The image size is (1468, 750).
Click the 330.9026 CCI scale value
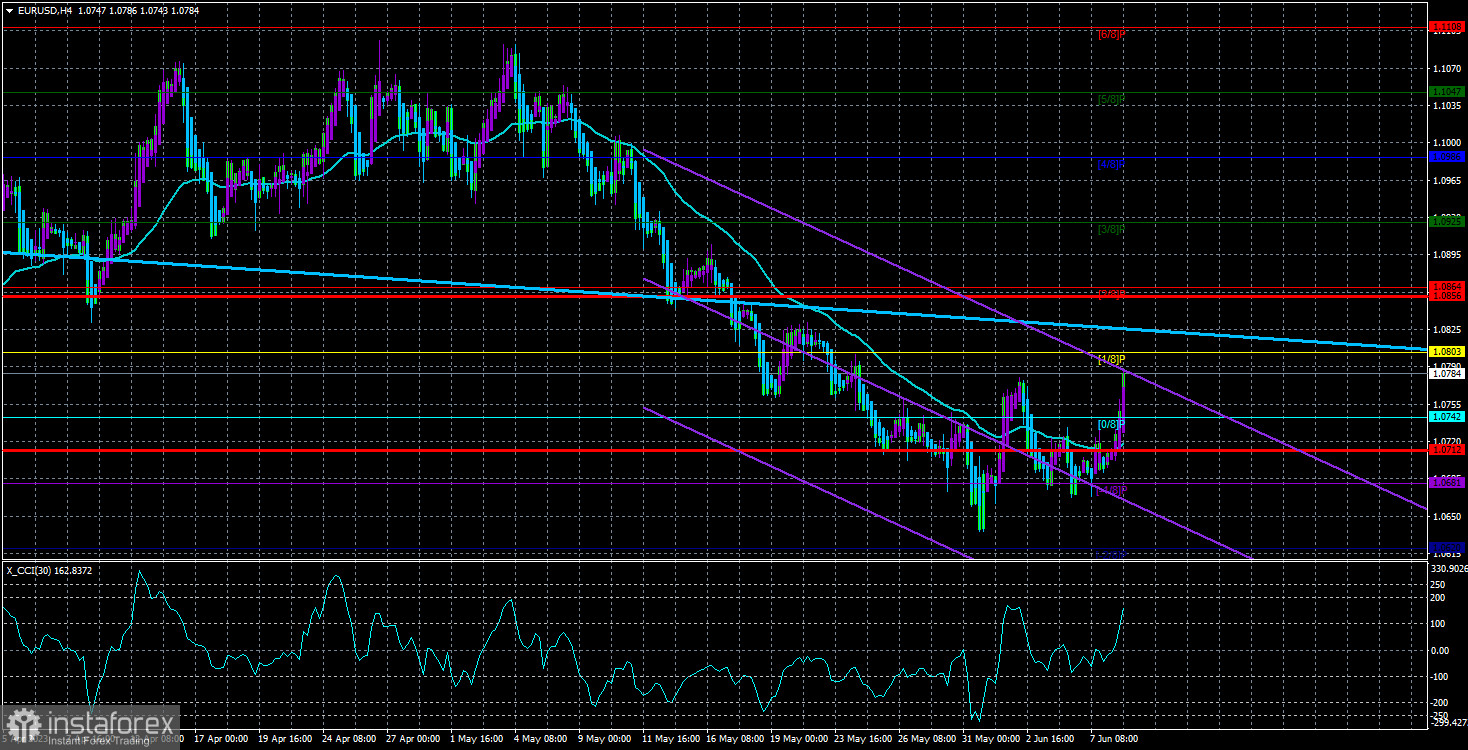click(x=1448, y=568)
